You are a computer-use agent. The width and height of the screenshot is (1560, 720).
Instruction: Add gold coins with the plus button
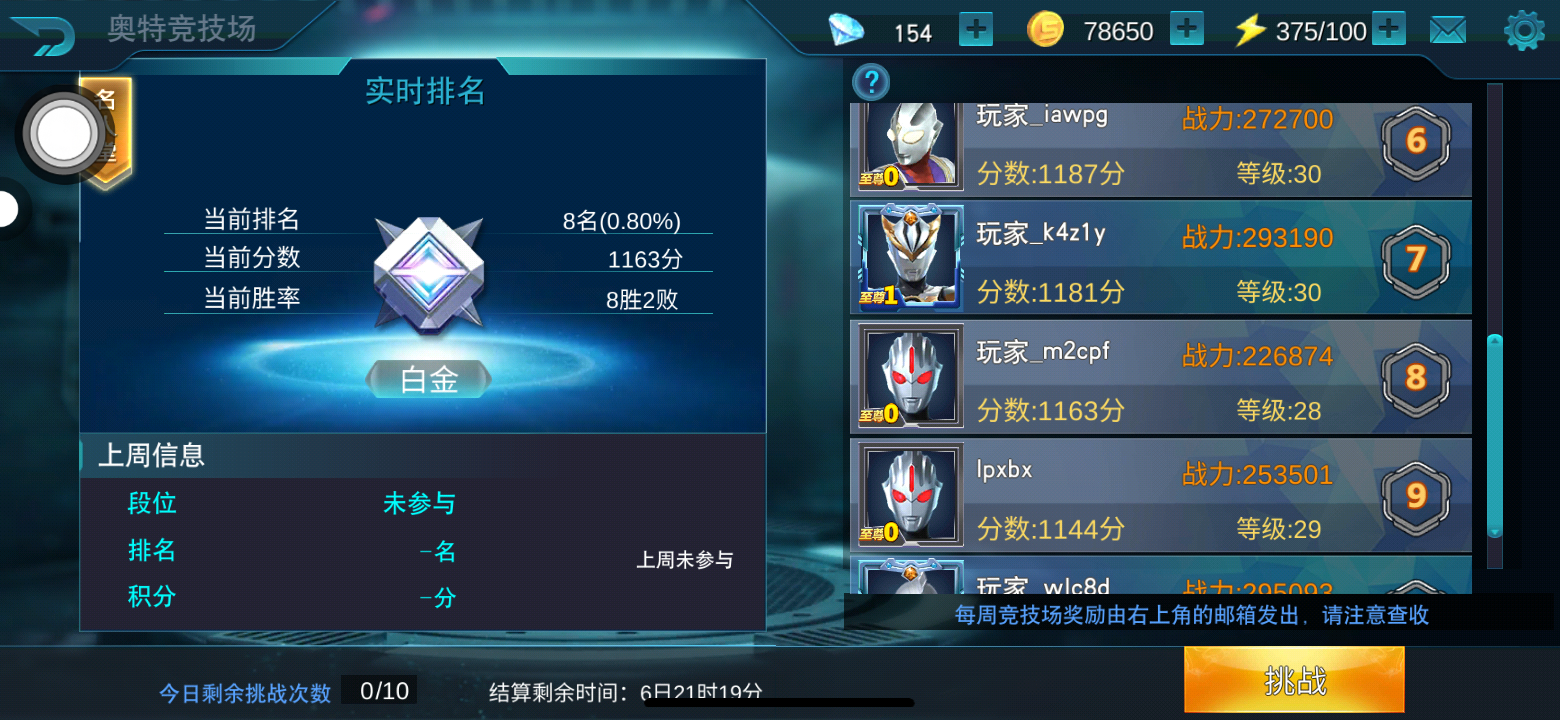tap(1186, 29)
